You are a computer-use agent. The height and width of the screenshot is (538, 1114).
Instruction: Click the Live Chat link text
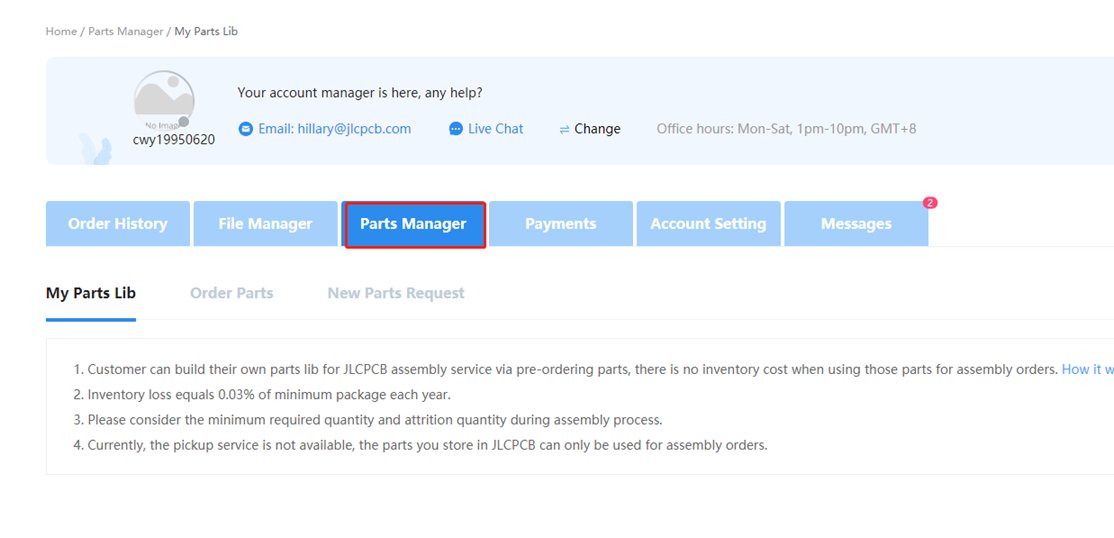(x=496, y=129)
